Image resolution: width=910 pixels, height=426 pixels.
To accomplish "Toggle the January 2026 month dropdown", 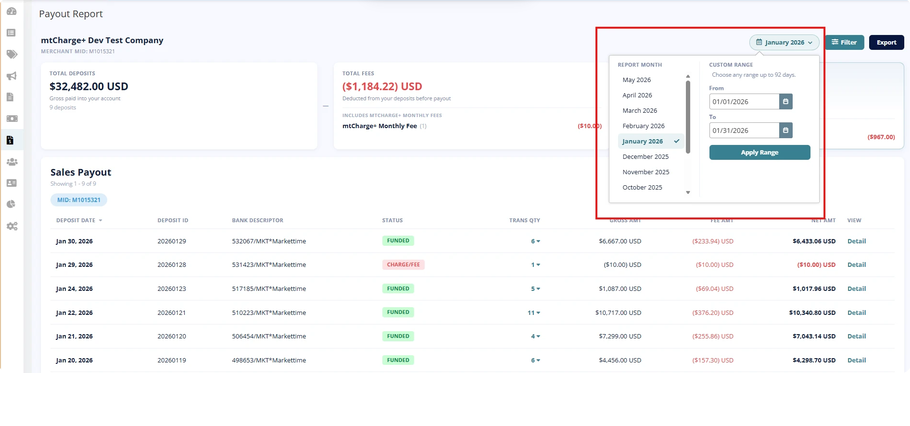I will [784, 42].
